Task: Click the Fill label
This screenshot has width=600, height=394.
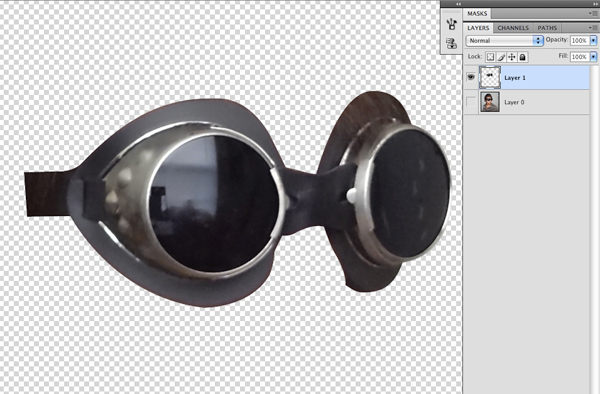Action: pos(563,56)
